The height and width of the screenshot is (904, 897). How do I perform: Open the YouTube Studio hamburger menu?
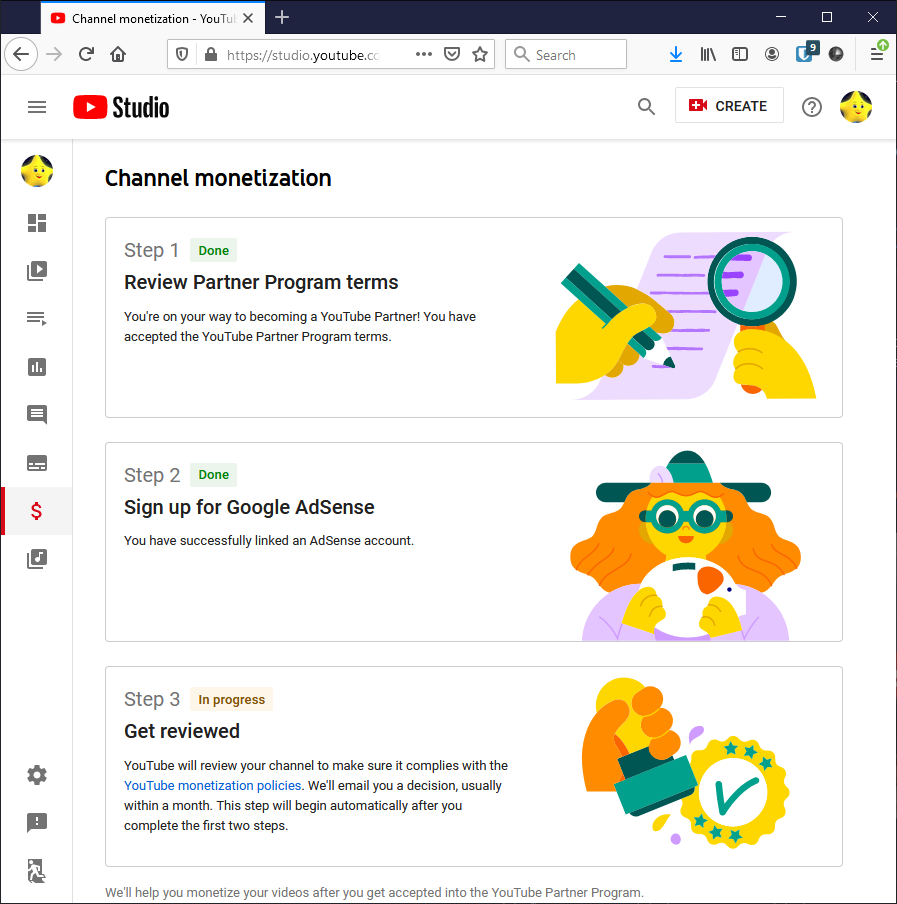pos(37,107)
